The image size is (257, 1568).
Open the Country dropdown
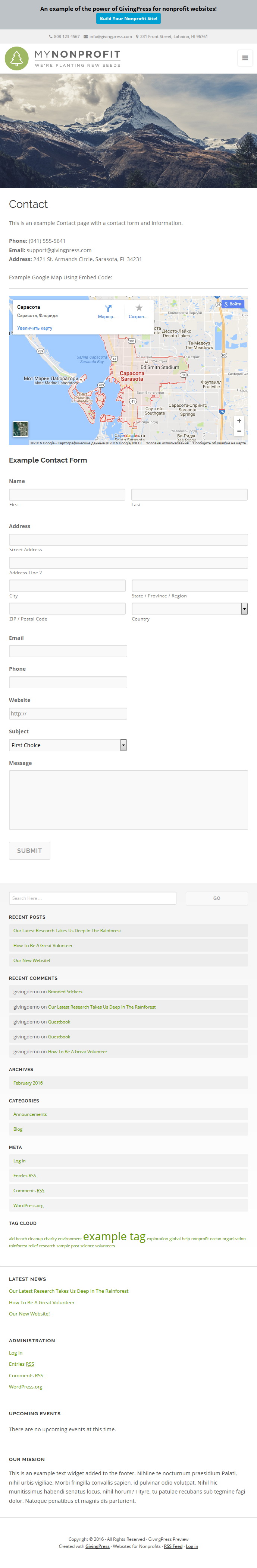(x=189, y=609)
